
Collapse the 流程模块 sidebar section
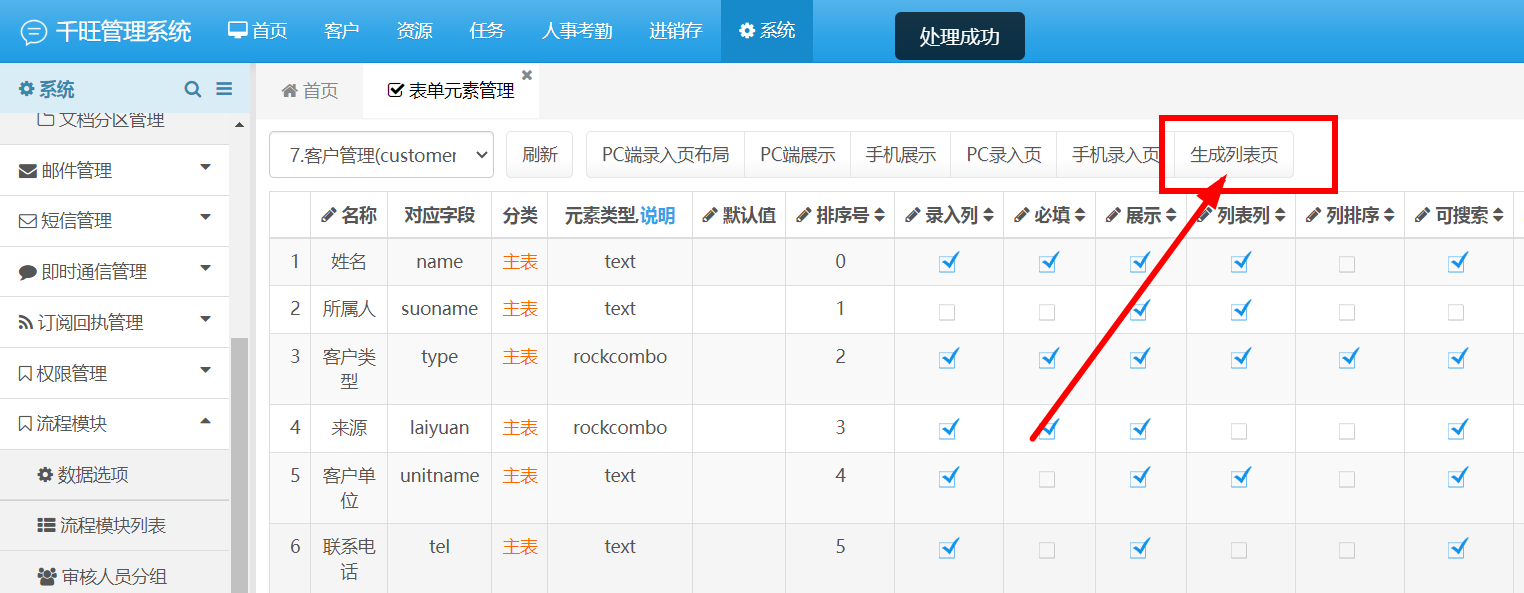click(x=114, y=424)
